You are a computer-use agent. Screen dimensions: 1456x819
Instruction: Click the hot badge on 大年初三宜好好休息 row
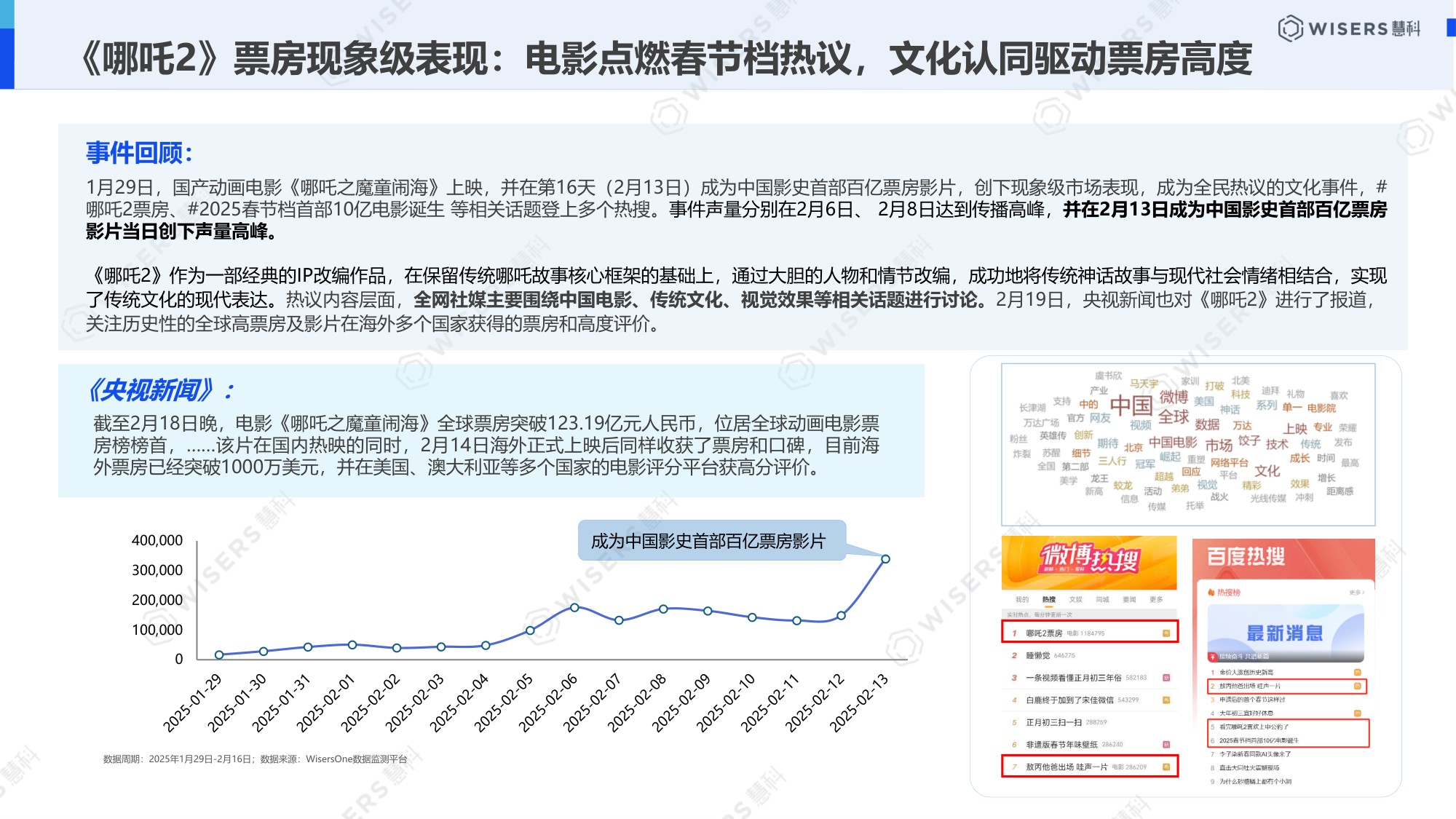tap(1357, 713)
